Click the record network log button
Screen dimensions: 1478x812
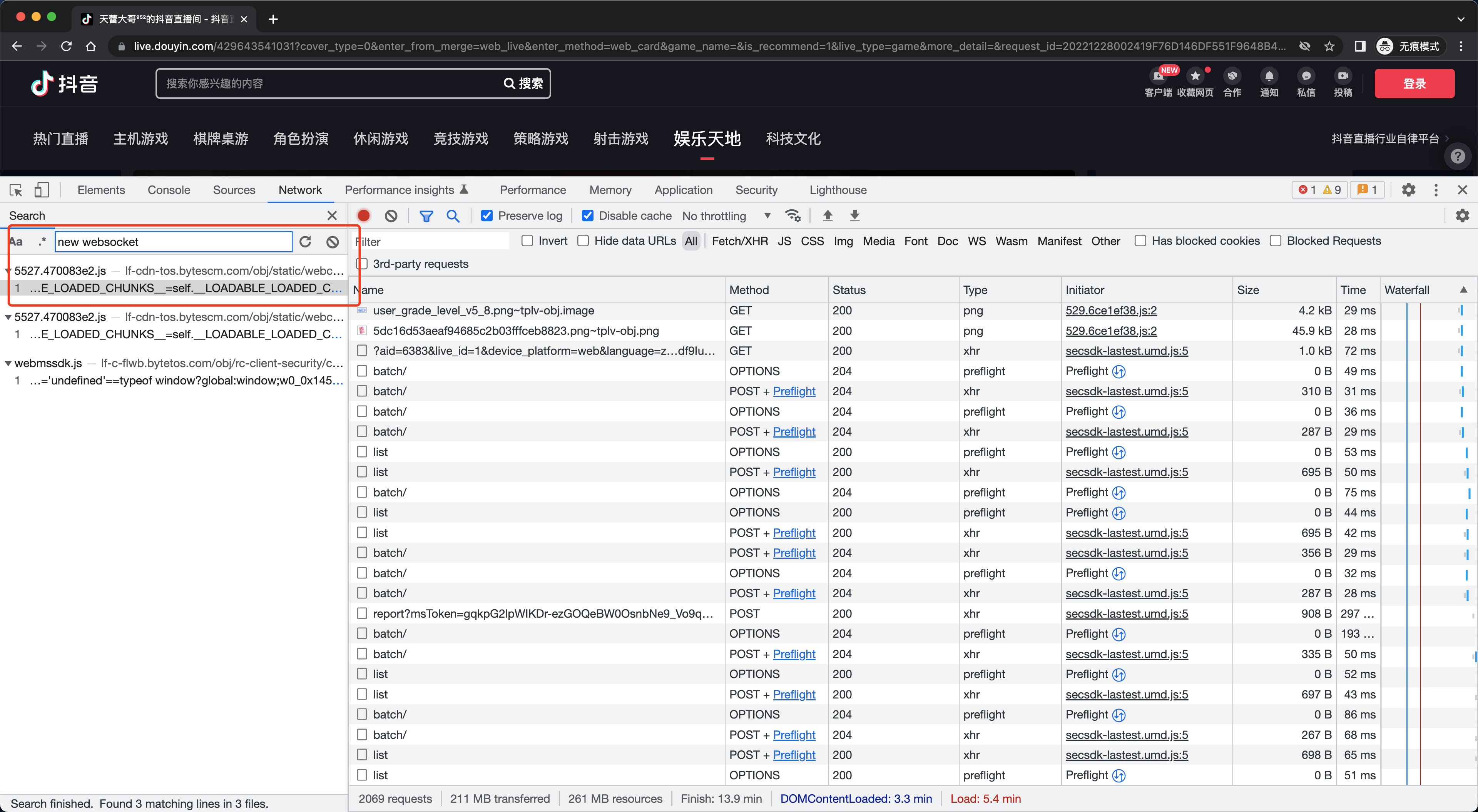[363, 216]
